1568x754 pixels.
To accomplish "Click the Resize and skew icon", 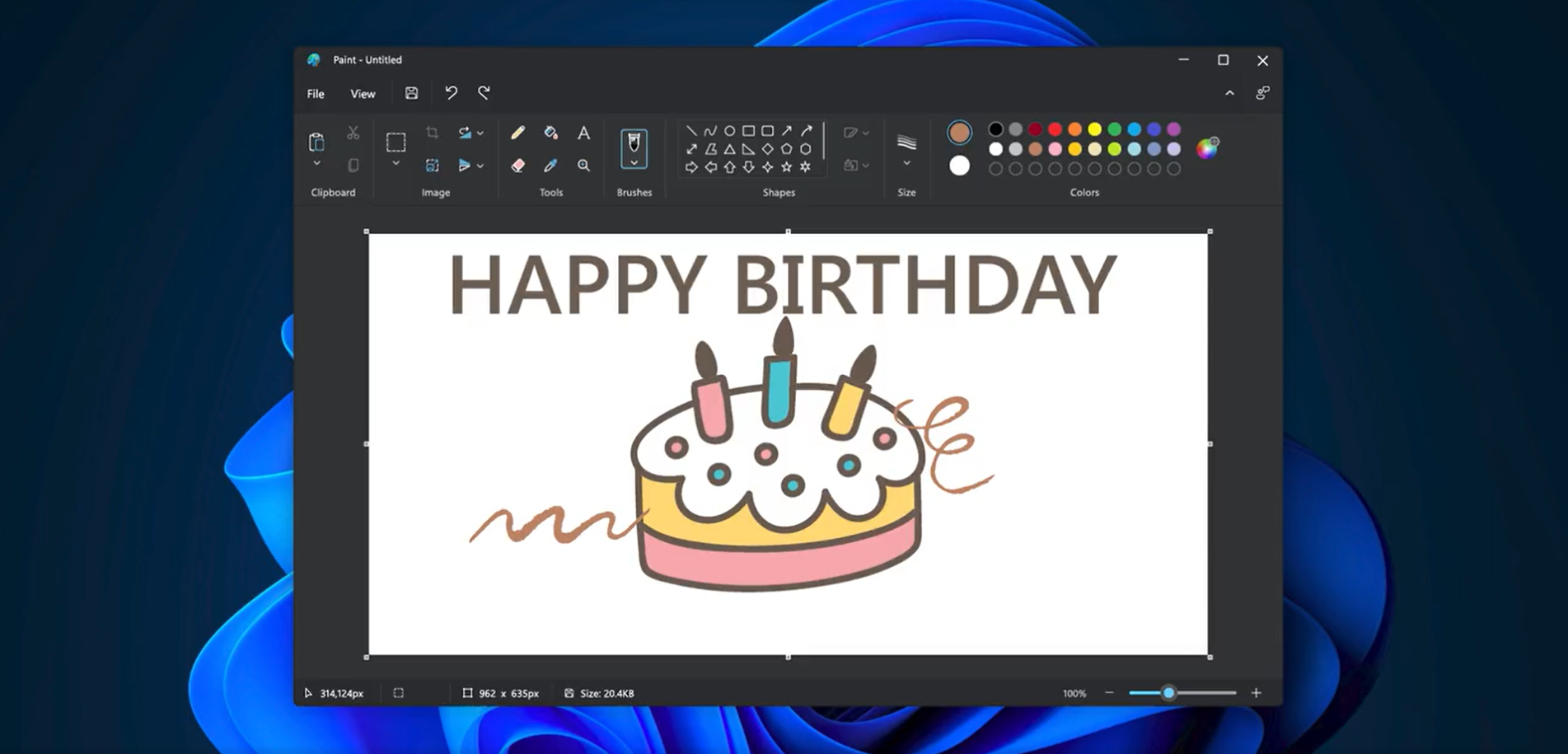I will click(x=432, y=166).
